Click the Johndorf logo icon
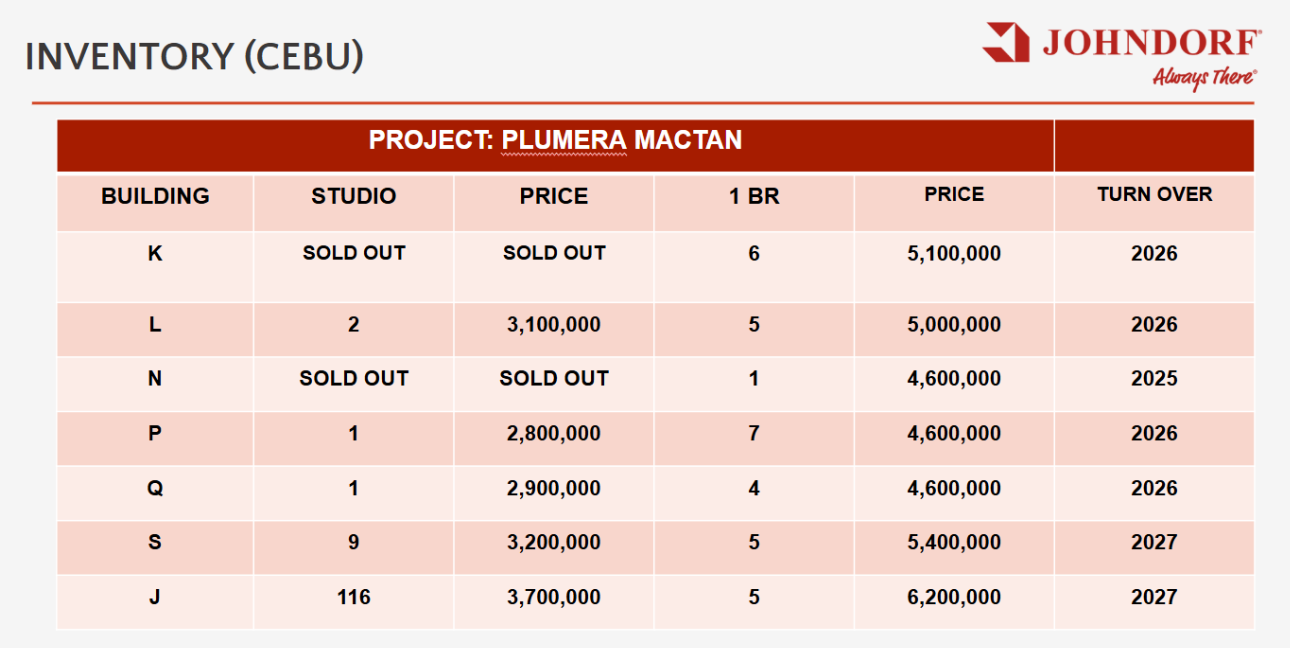The height and width of the screenshot is (648, 1290). pos(1006,42)
